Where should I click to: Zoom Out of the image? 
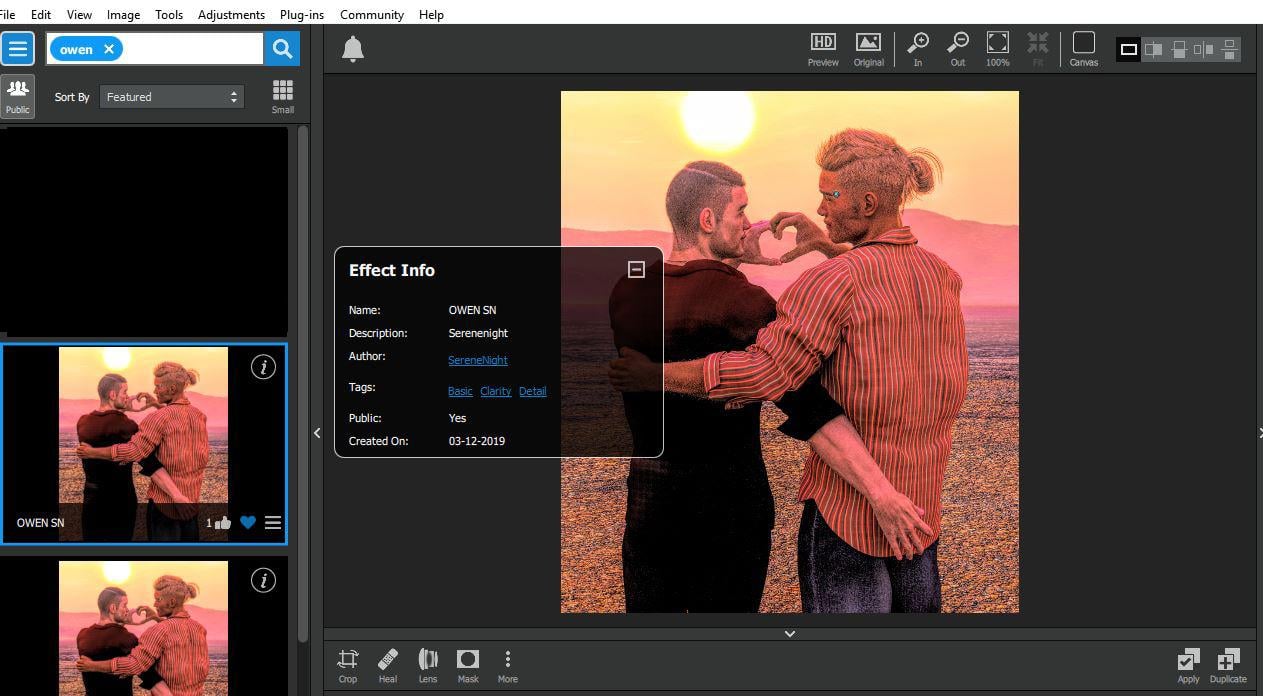(x=958, y=49)
